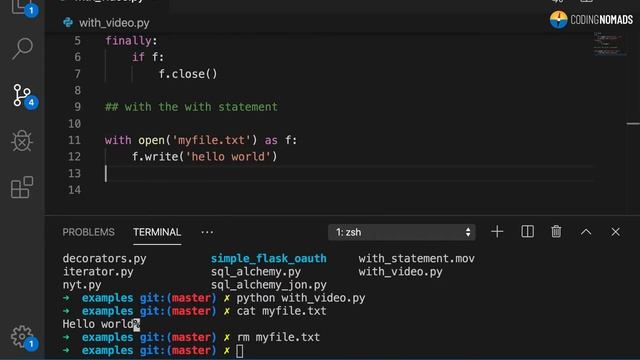Click 'sql_alchemy.py' in terminal listing
This screenshot has height=360, width=640.
coord(256,271)
